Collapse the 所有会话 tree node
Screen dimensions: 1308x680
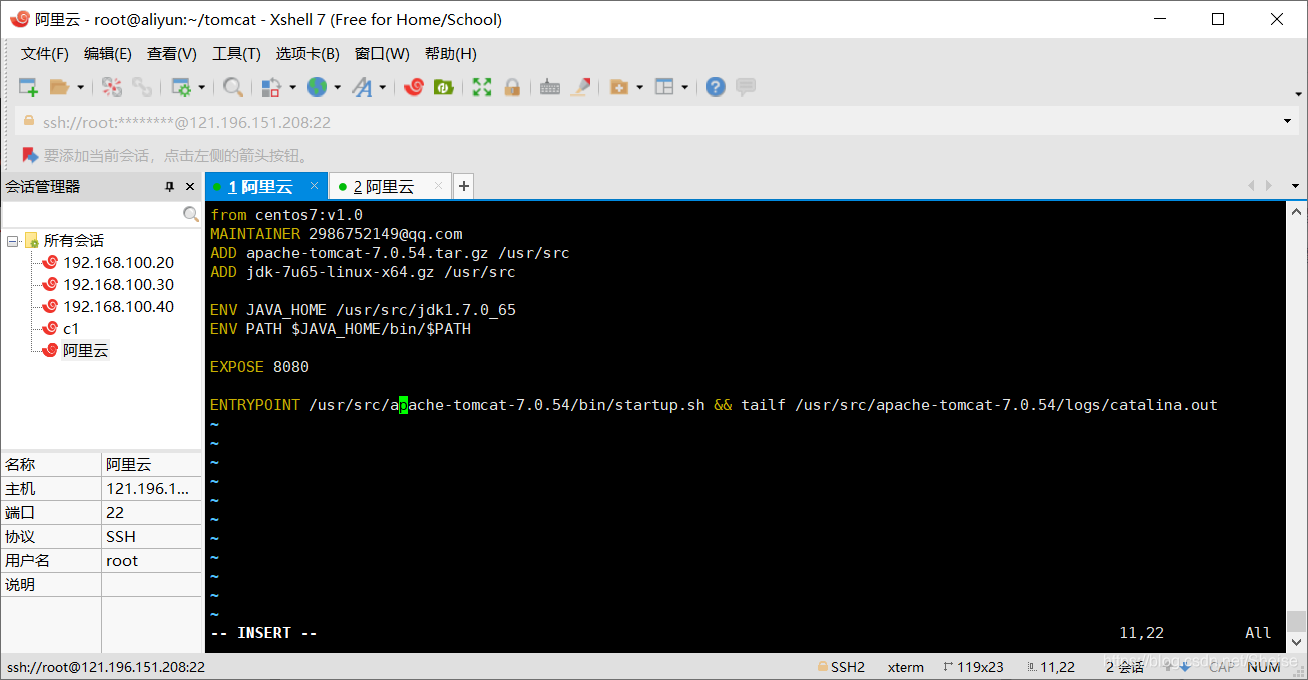tap(12, 241)
